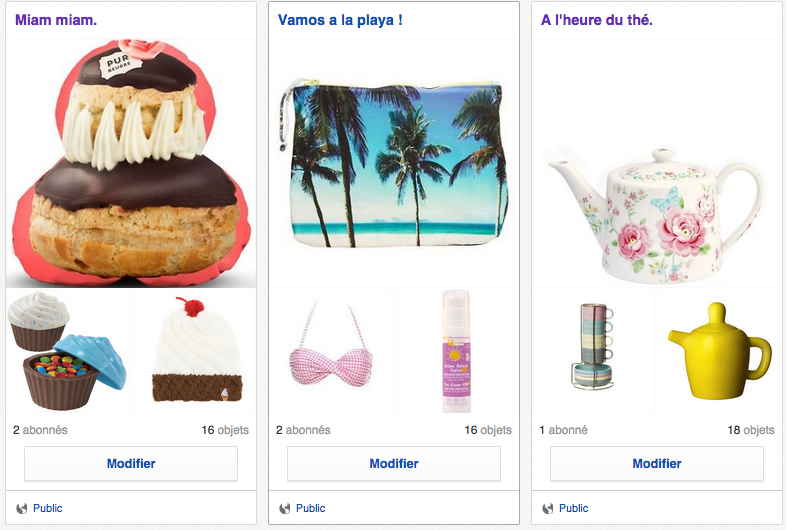Open the cupcake knit hat thumbnail
This screenshot has height=530, width=786.
194,350
